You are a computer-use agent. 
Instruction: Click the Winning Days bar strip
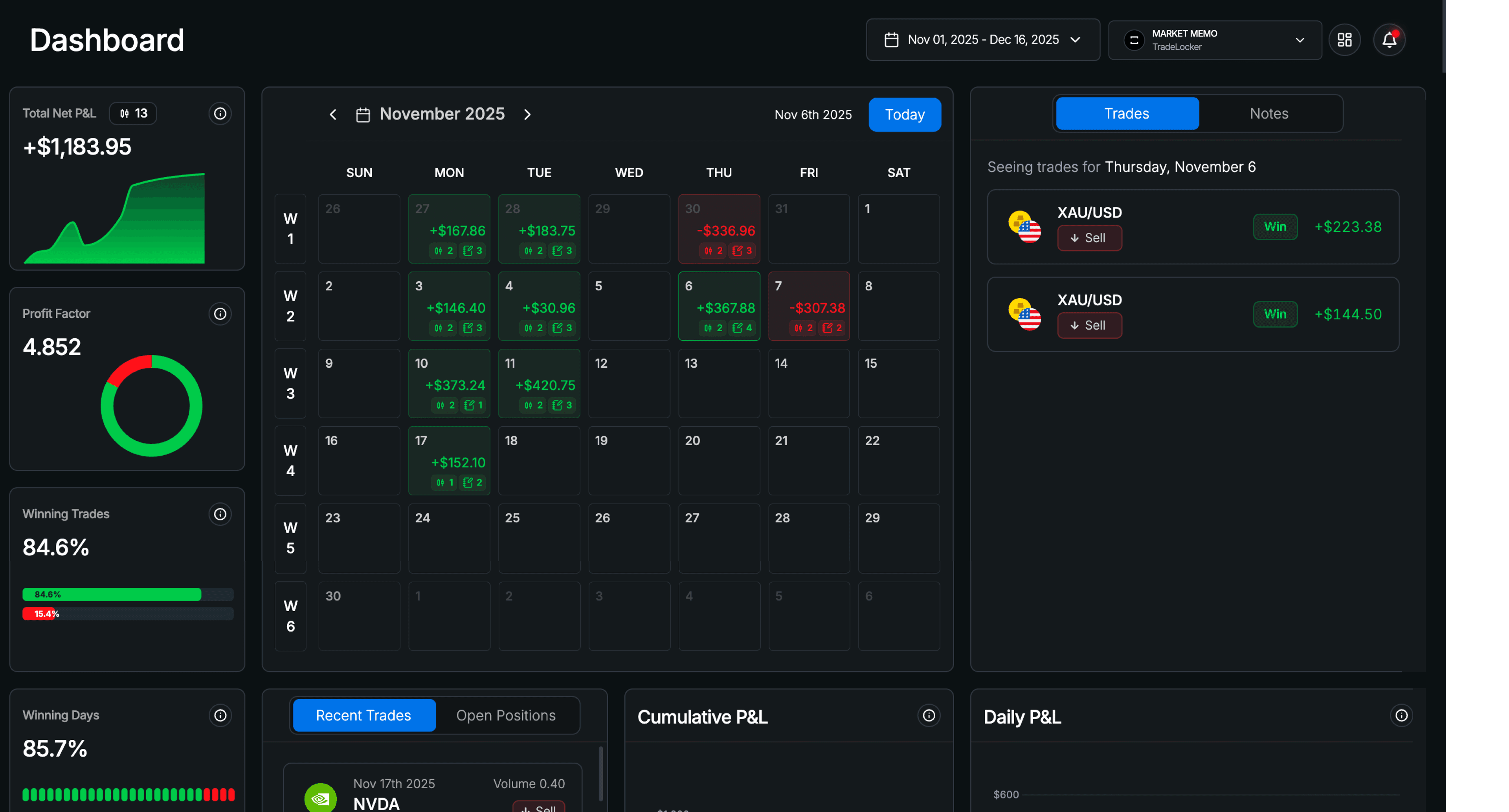point(128,794)
